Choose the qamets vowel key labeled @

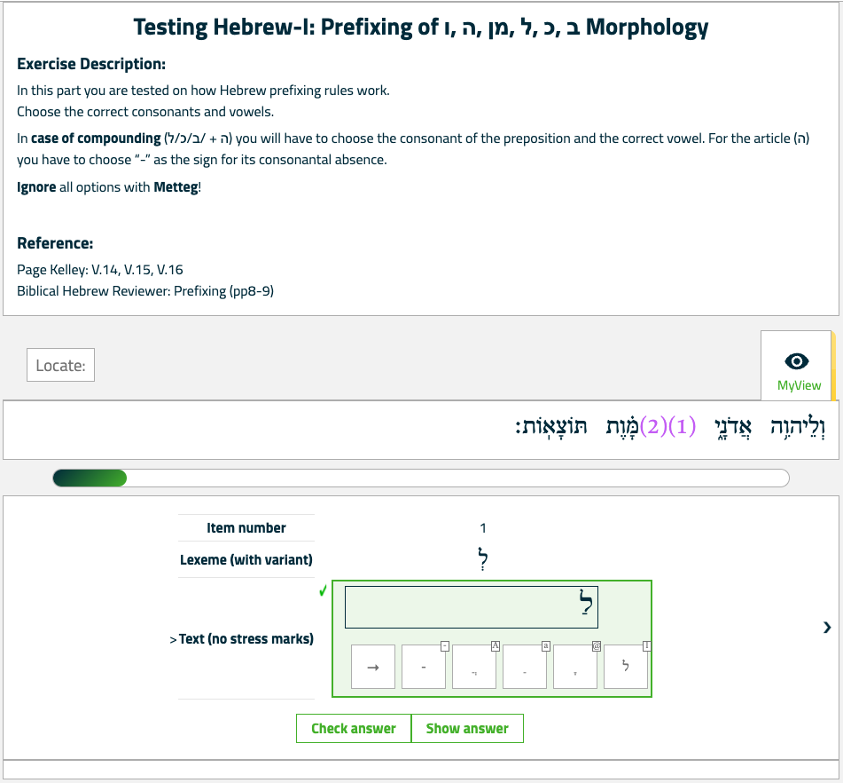(575, 667)
